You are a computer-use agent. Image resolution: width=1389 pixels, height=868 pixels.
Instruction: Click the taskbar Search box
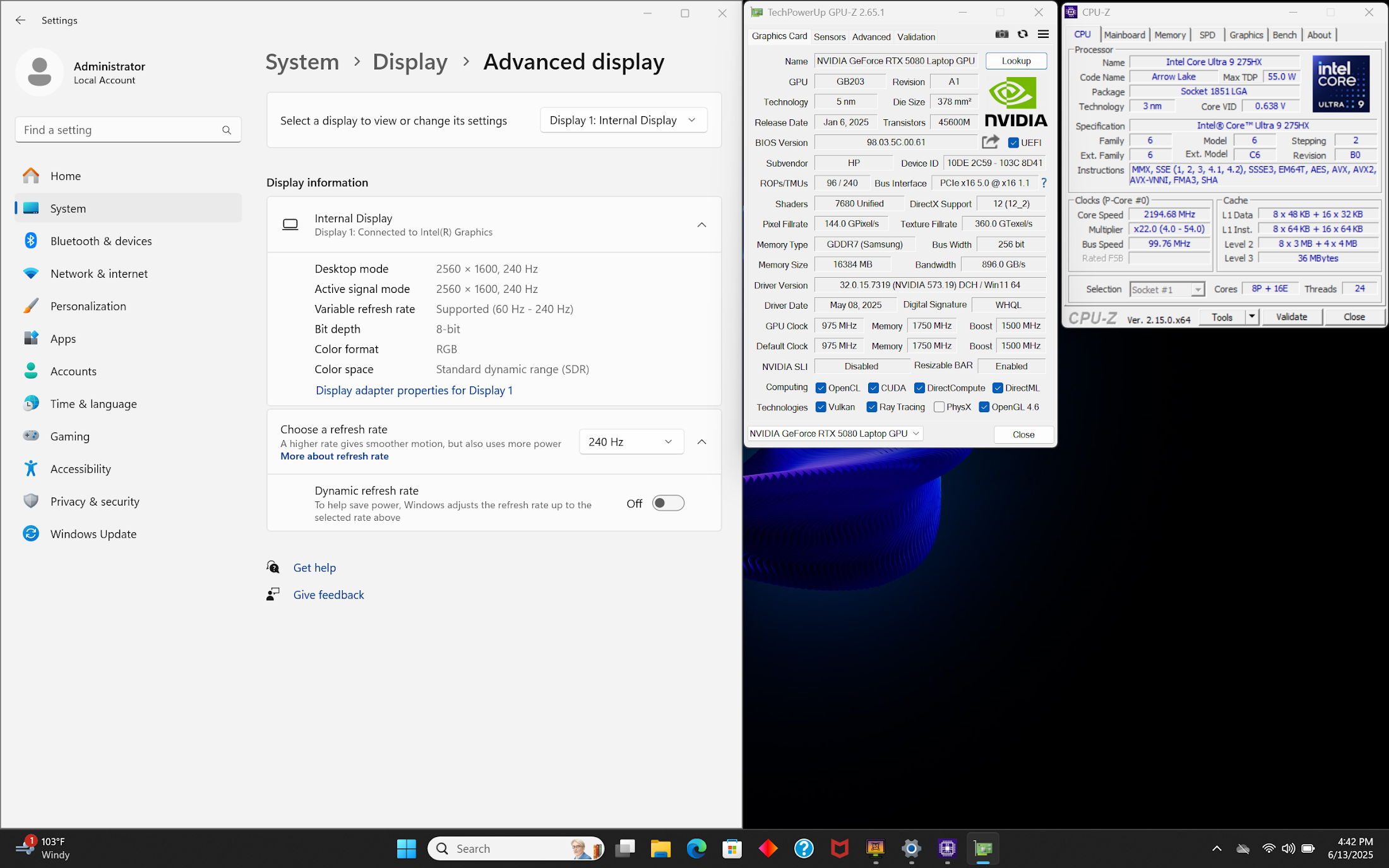coord(515,848)
